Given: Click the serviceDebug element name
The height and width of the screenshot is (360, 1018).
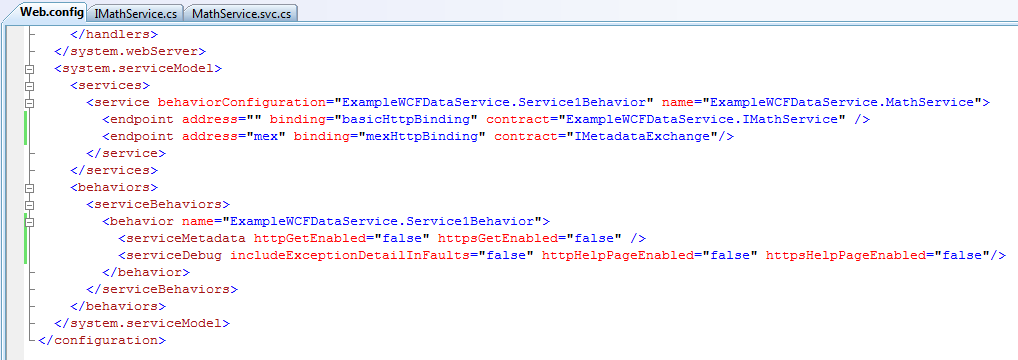Looking at the screenshot, I should pyautogui.click(x=174, y=255).
